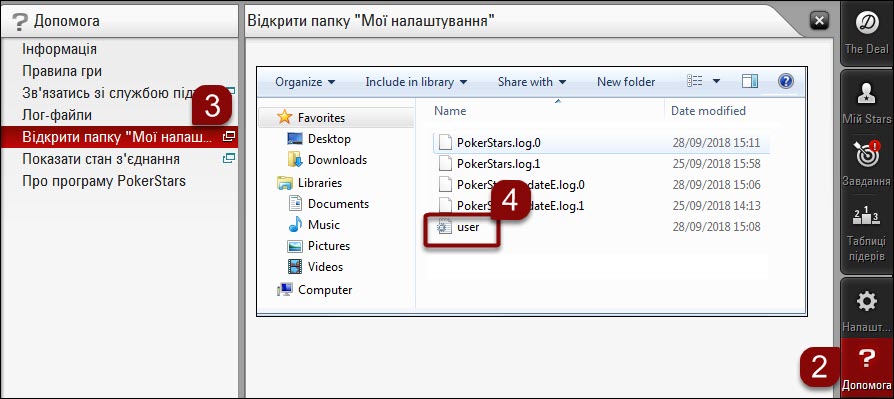This screenshot has width=894, height=399.
Task: Select Desktop in the navigation pane
Action: pos(329,139)
